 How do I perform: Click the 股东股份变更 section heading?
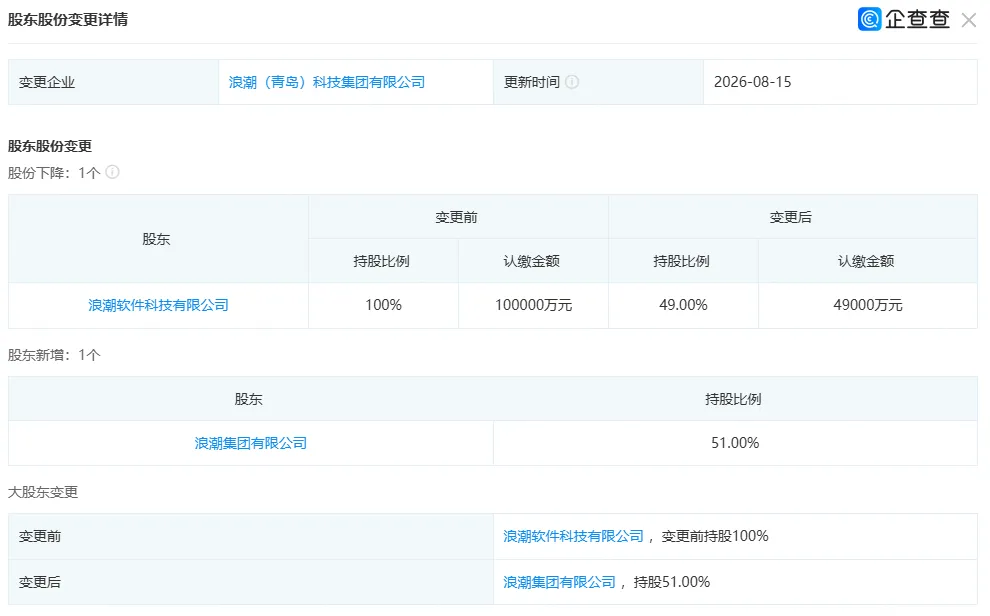[x=50, y=146]
